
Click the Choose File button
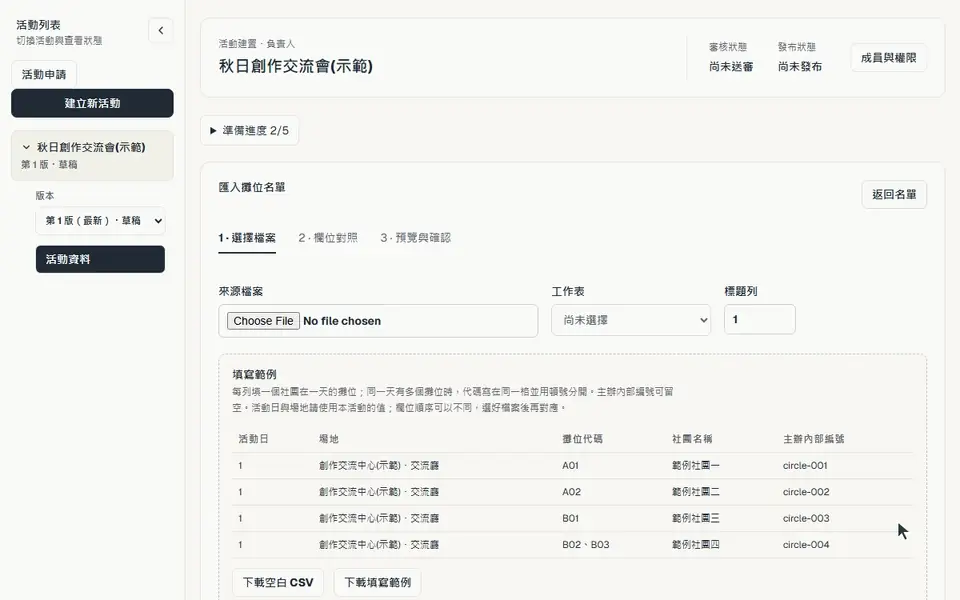tap(263, 321)
